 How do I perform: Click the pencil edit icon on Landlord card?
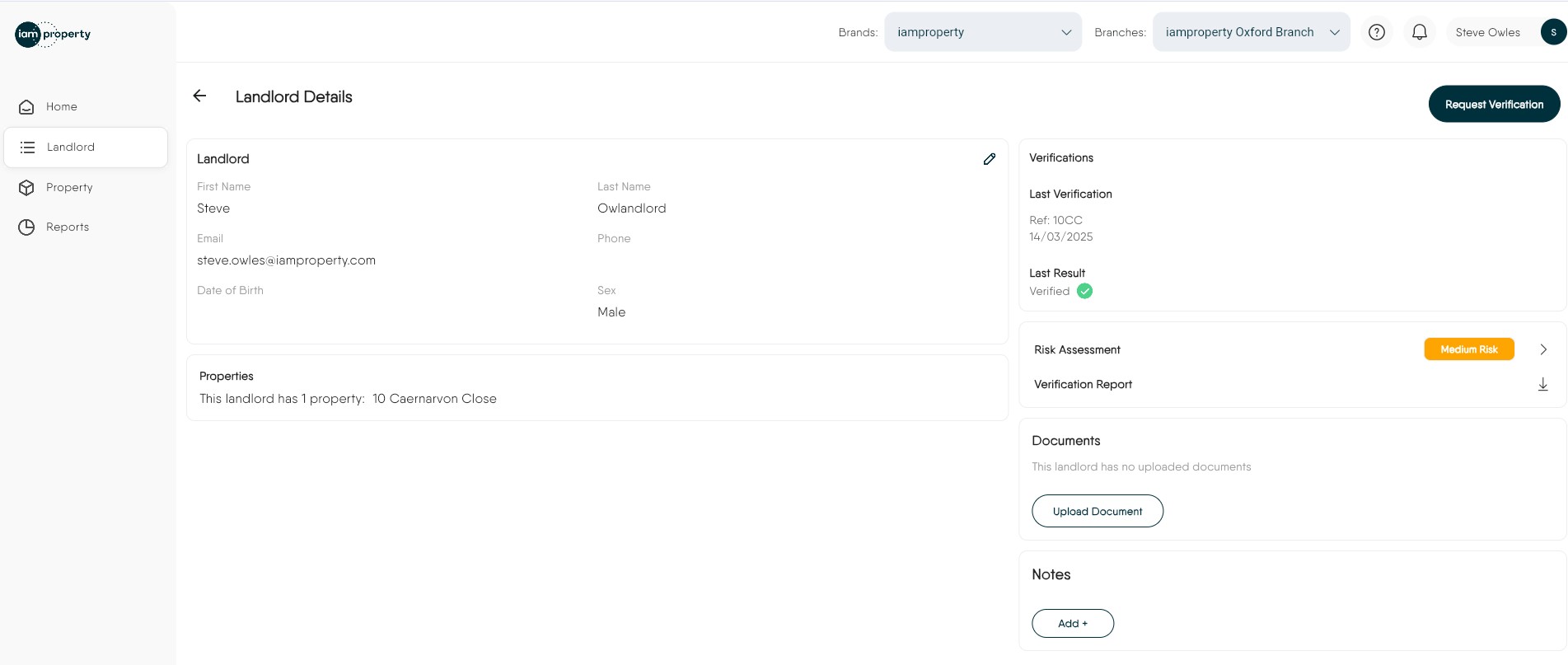[x=990, y=159]
